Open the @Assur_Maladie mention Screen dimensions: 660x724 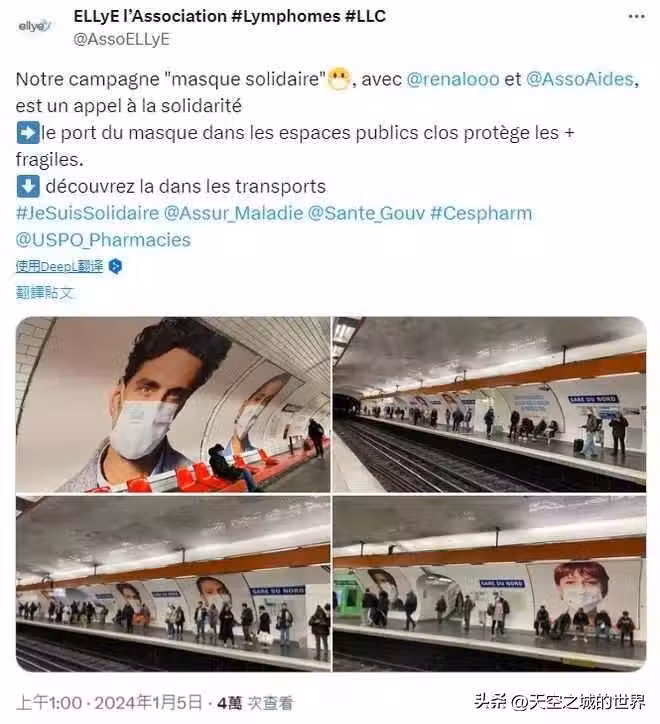coord(233,213)
